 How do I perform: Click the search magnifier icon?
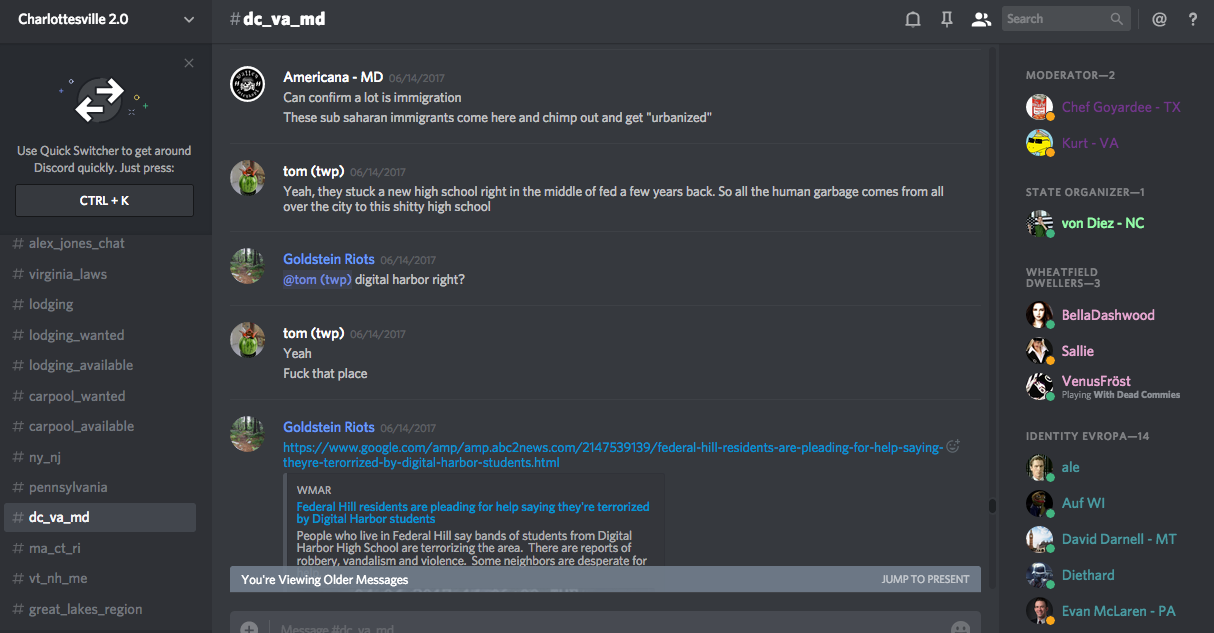1117,19
